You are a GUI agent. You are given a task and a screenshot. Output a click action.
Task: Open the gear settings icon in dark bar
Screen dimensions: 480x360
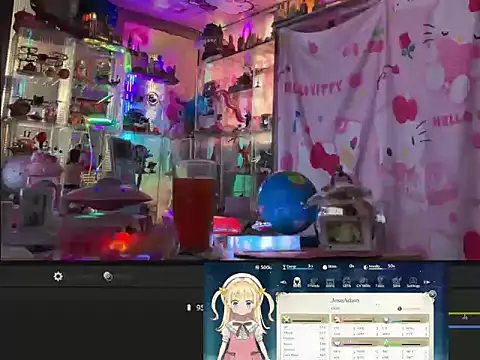pos(58,276)
